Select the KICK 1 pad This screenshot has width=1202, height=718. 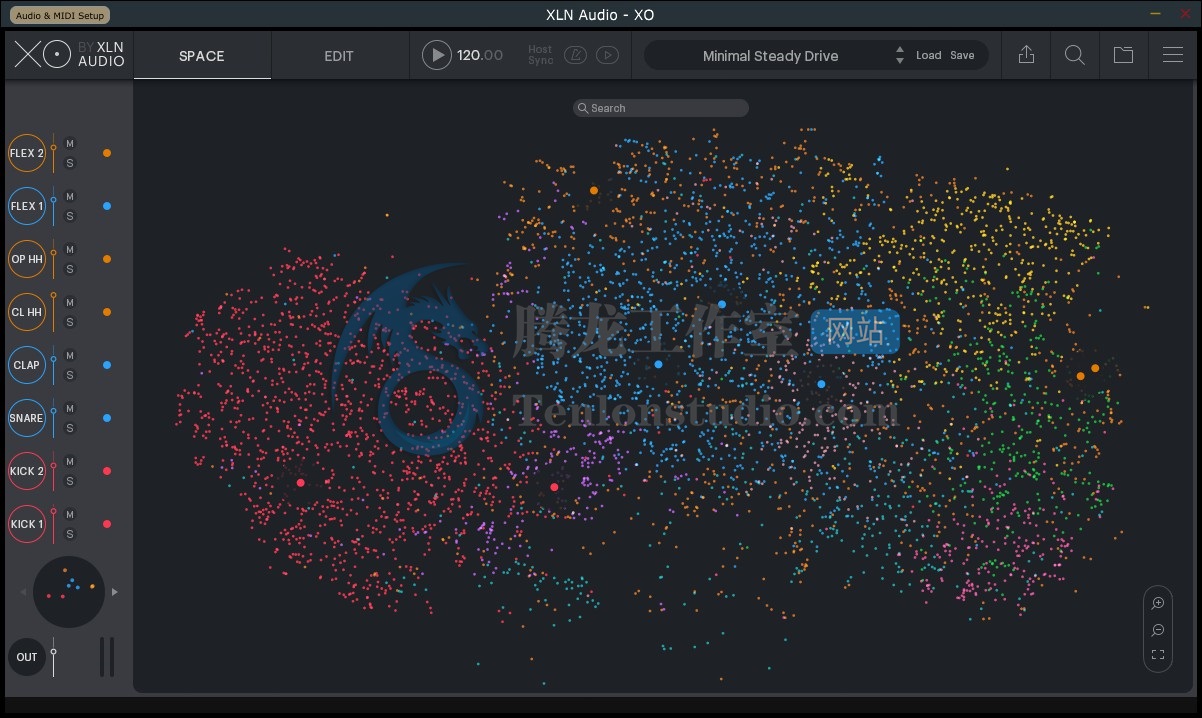click(x=27, y=524)
